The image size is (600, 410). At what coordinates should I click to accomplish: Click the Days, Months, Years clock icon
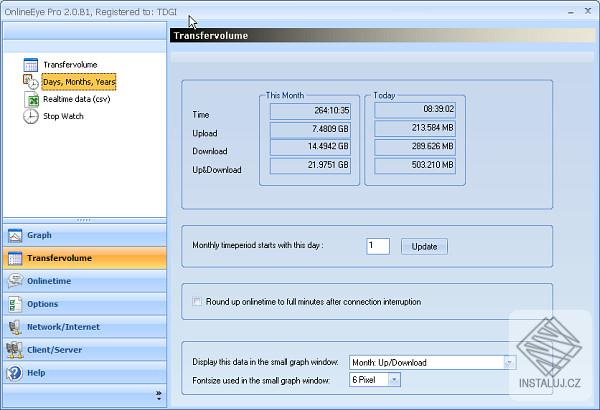click(x=31, y=82)
